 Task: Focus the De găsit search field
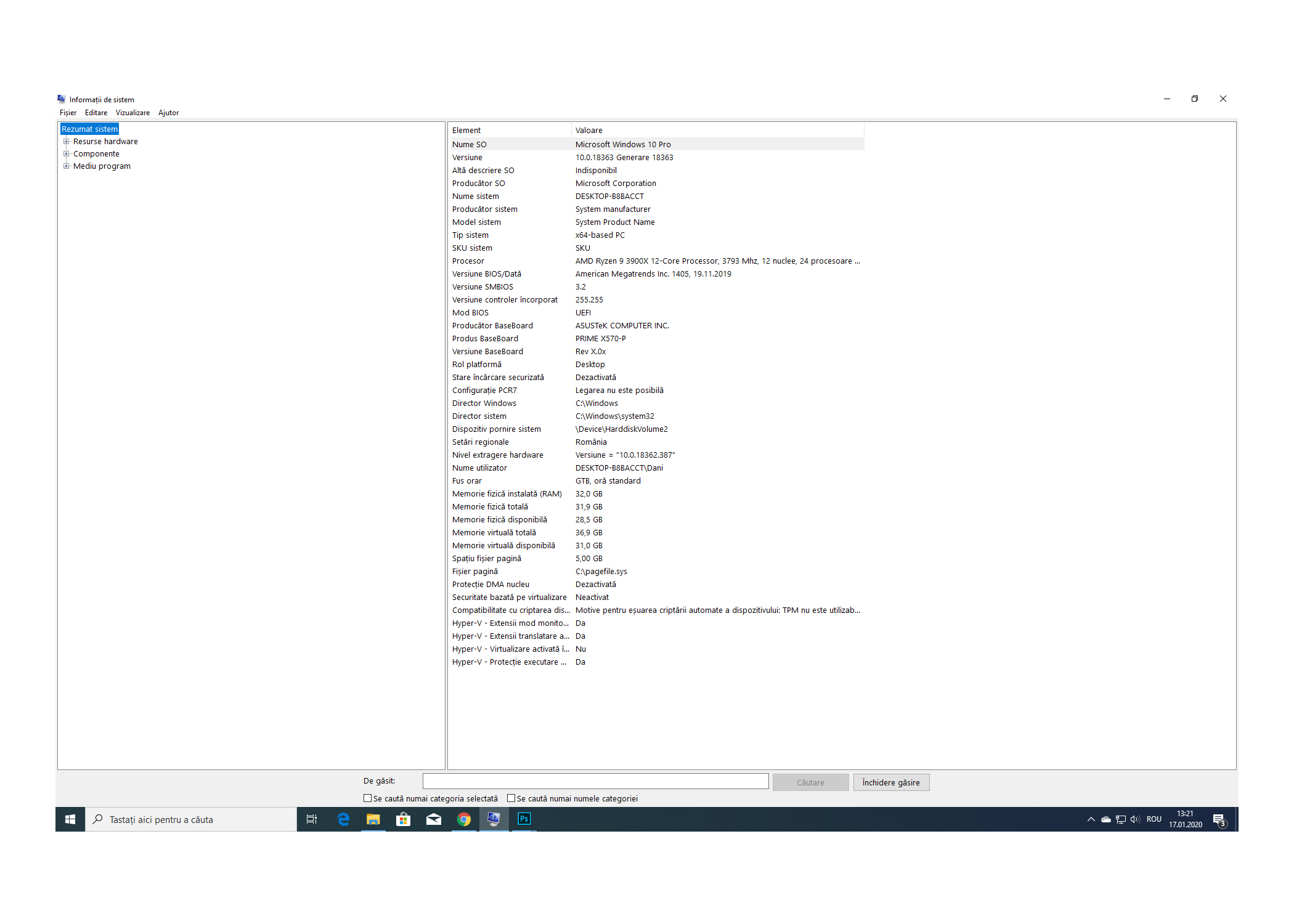(x=595, y=782)
